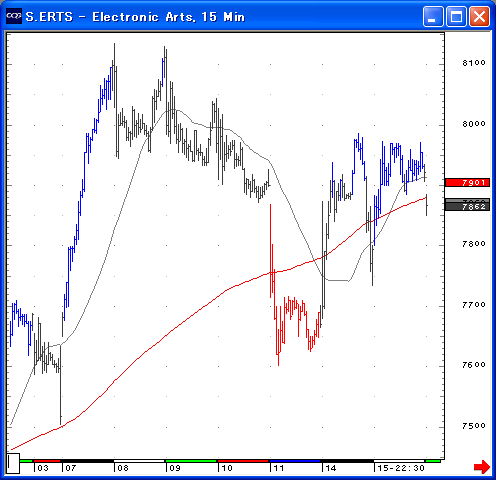The image size is (496, 480).
Task: Click the 07 date label on time axis
Action: [71, 468]
